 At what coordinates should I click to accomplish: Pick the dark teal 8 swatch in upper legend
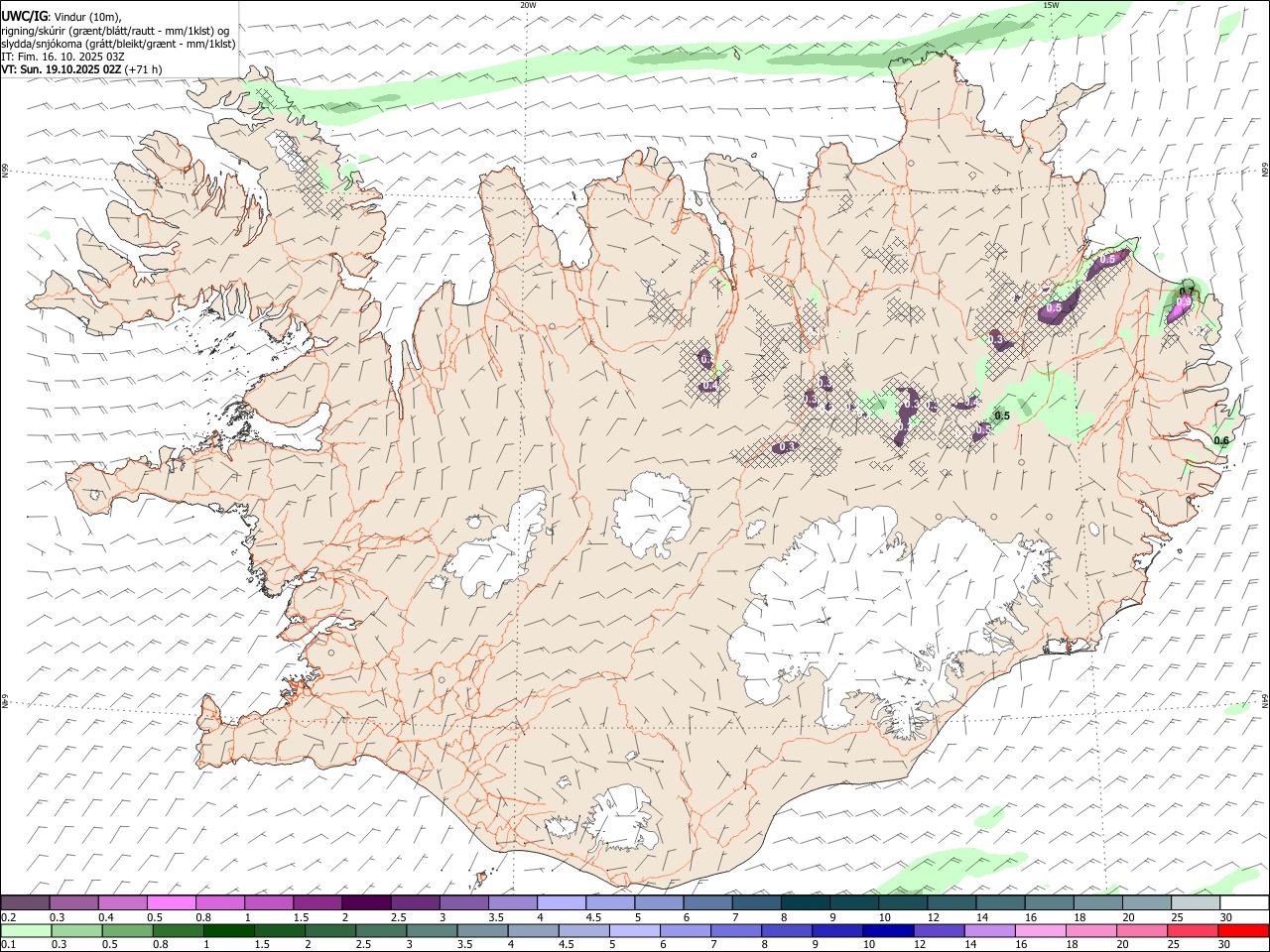point(804,902)
